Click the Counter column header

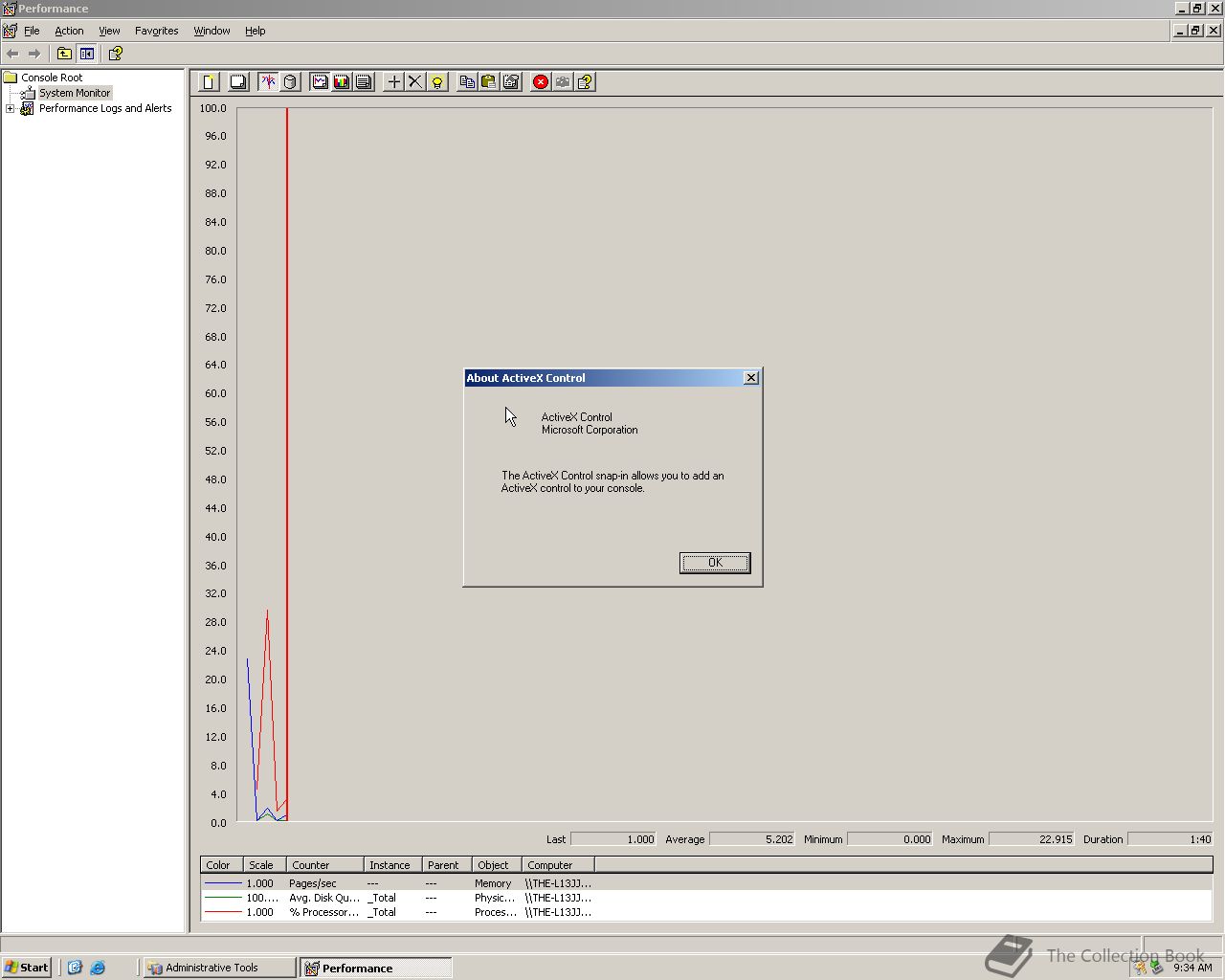coord(325,864)
